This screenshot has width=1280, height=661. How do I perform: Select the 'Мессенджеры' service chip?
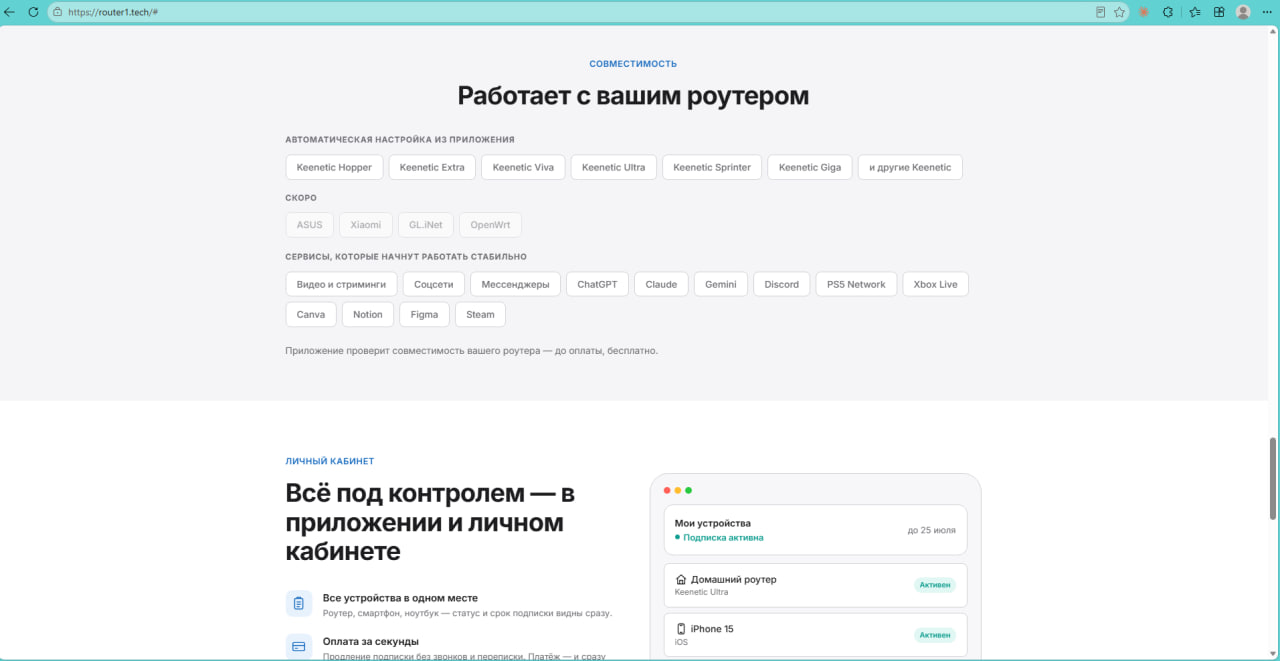coord(515,284)
